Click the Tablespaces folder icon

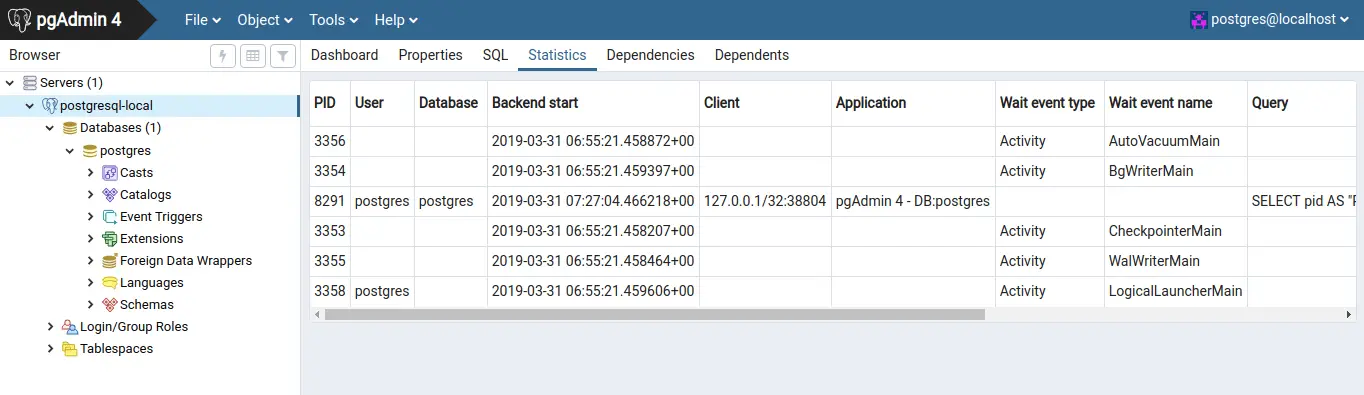pos(70,349)
